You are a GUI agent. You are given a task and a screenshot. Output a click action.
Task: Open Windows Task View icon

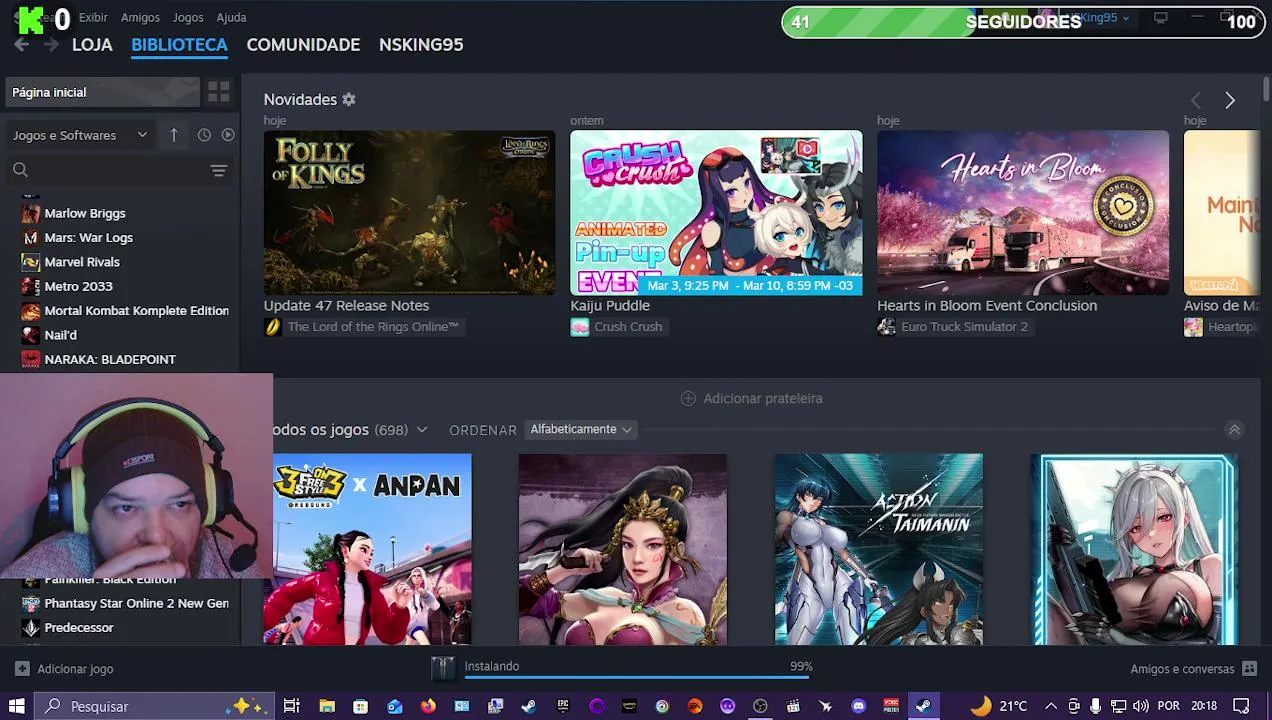point(292,706)
